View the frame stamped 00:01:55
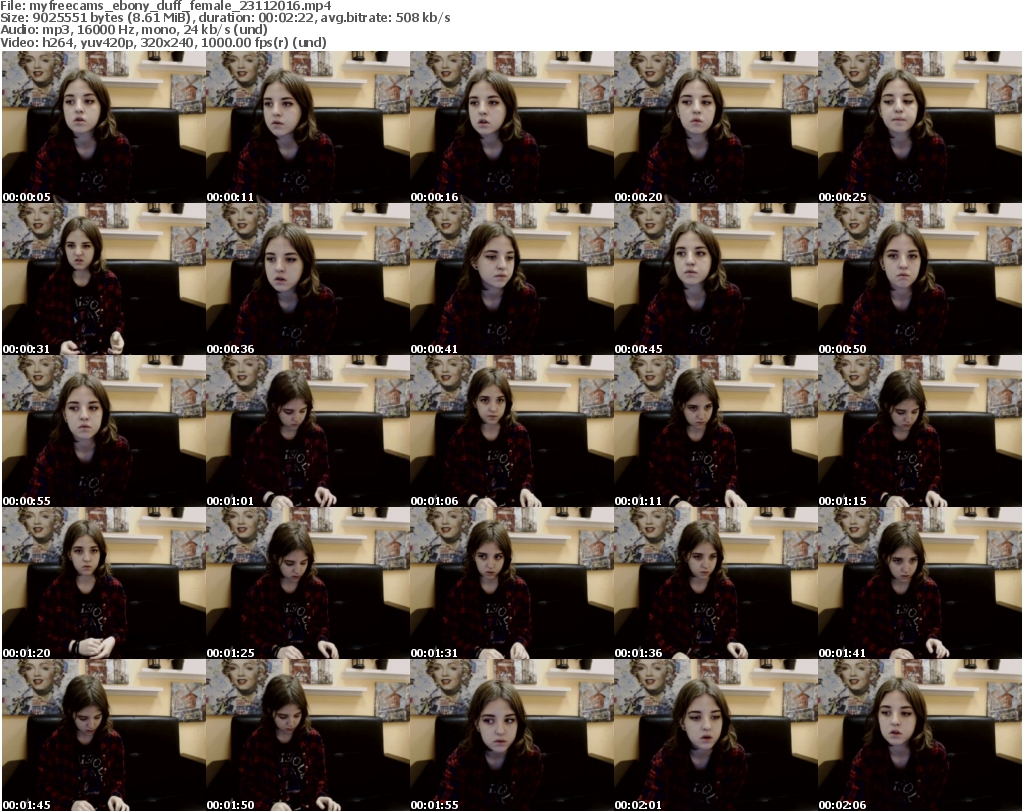Screen dimensions: 1024x811 coord(511,735)
